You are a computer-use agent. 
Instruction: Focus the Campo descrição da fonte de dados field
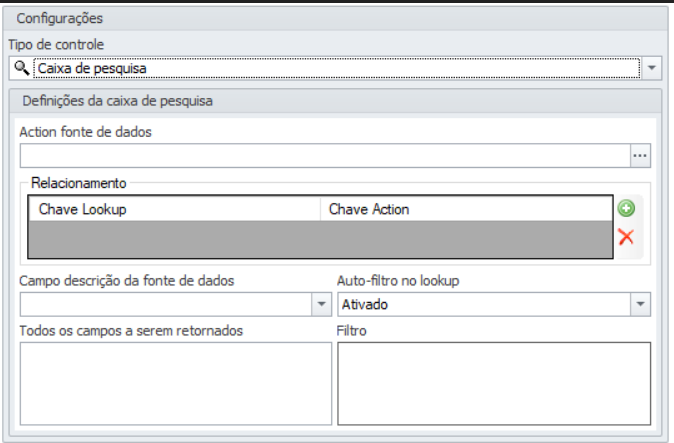click(x=165, y=303)
